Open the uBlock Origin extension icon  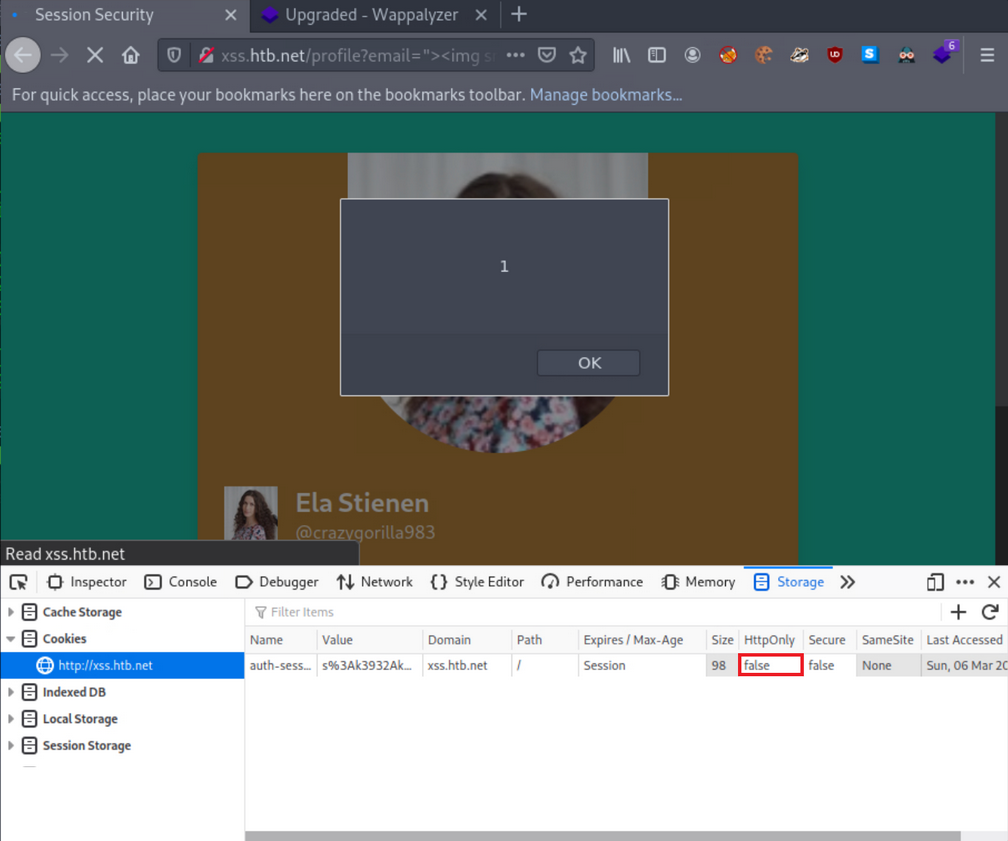(x=834, y=54)
